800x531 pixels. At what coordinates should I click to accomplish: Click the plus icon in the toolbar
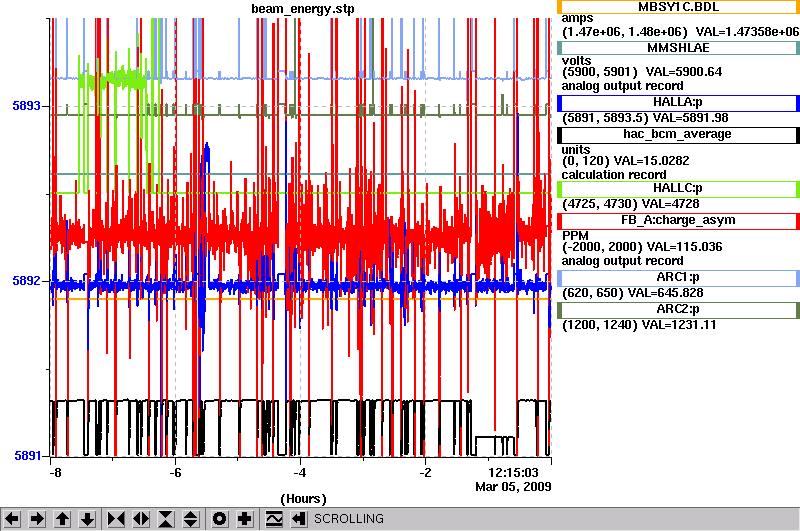tap(245, 519)
